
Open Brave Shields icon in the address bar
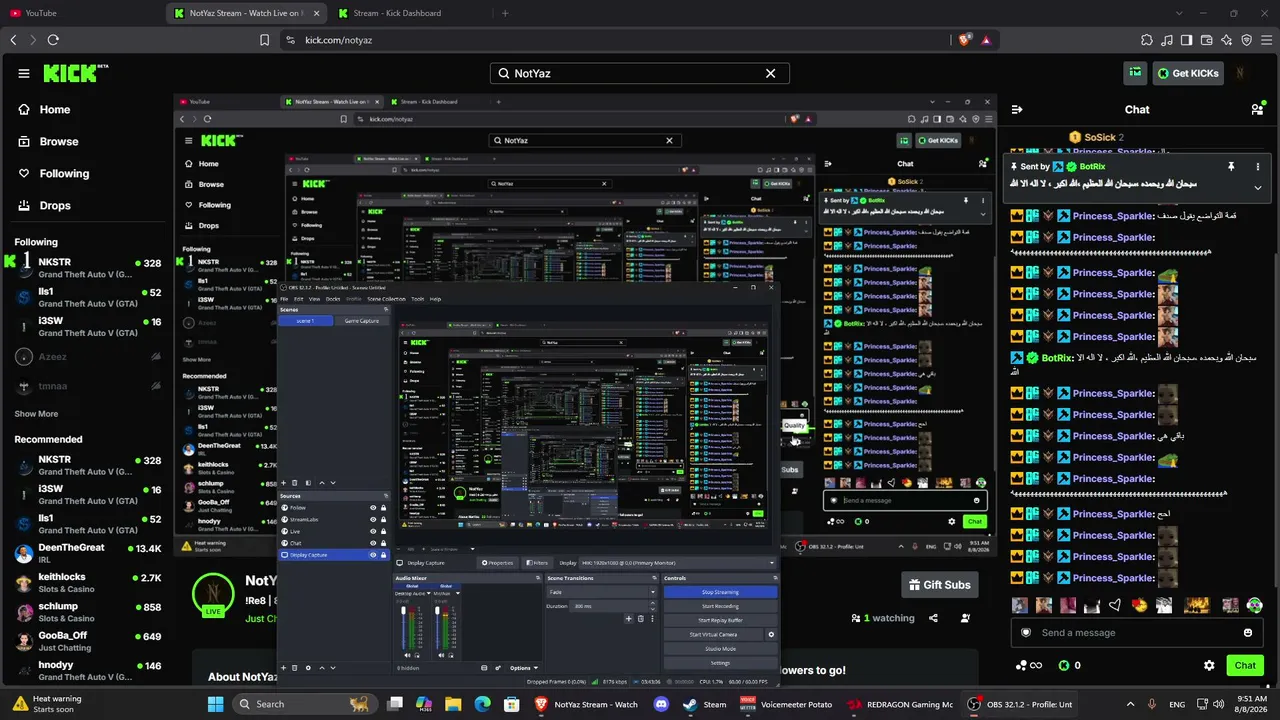point(964,40)
